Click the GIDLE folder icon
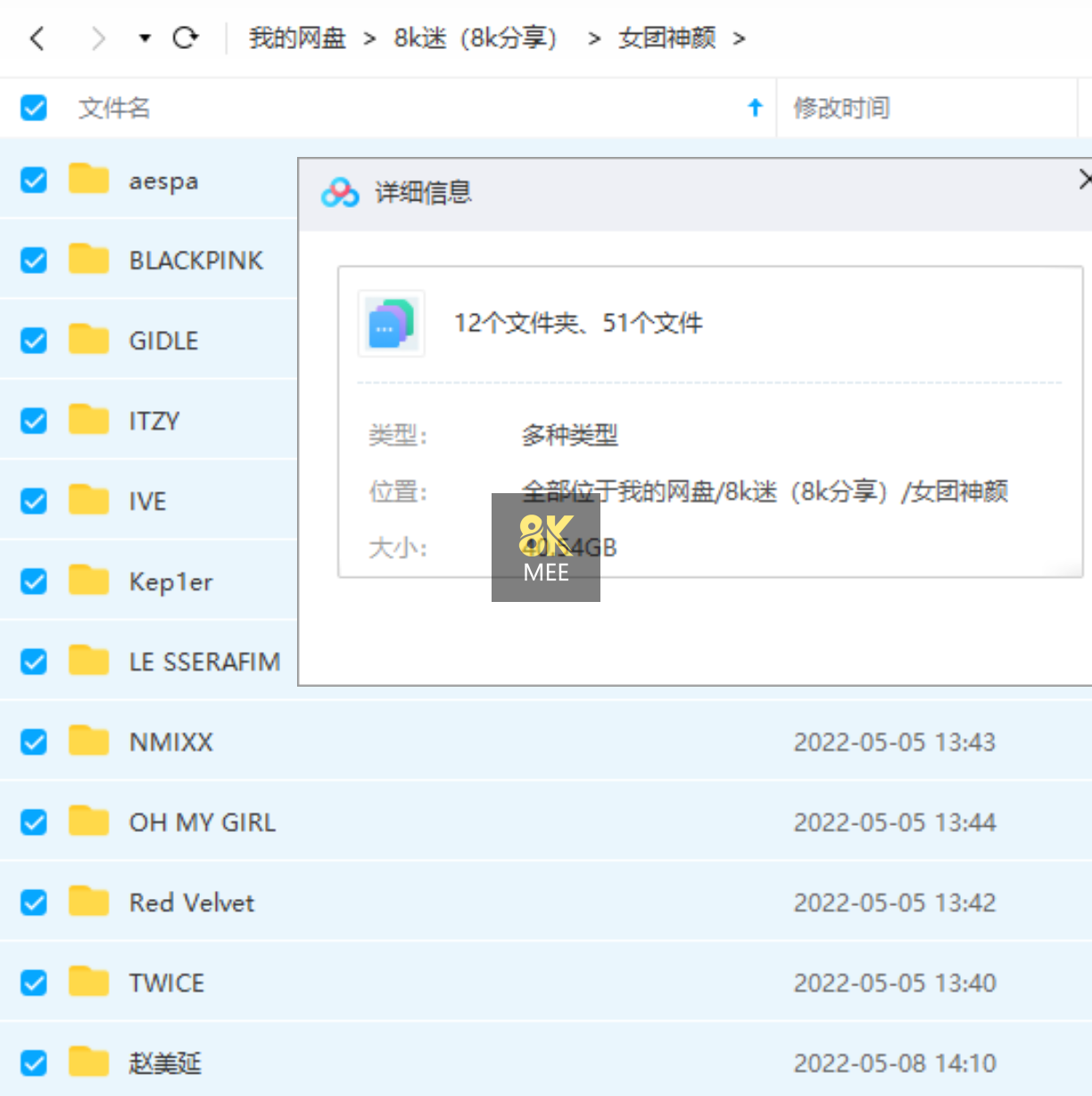This screenshot has width=1092, height=1096. point(88,339)
